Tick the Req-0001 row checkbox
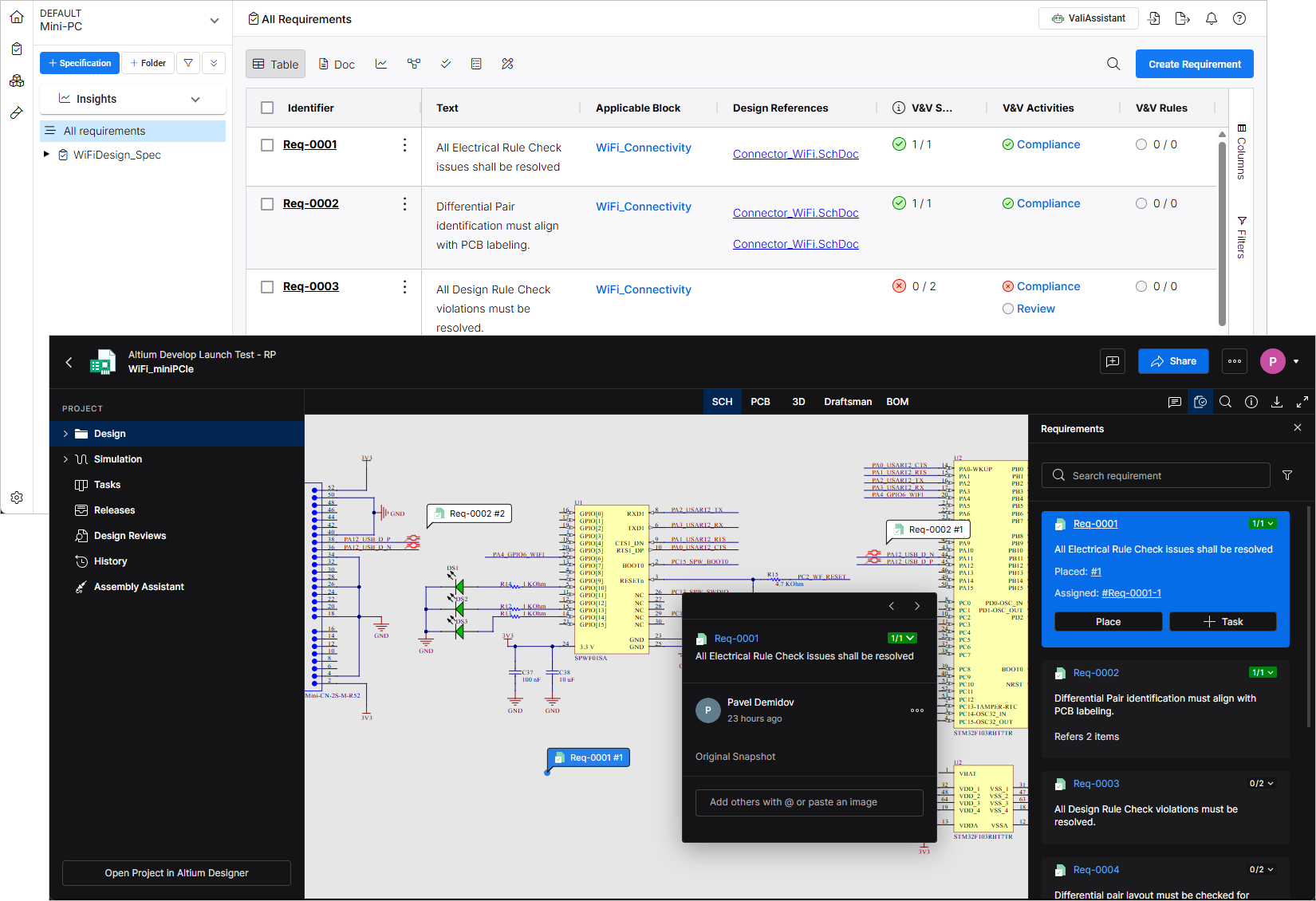 [267, 145]
